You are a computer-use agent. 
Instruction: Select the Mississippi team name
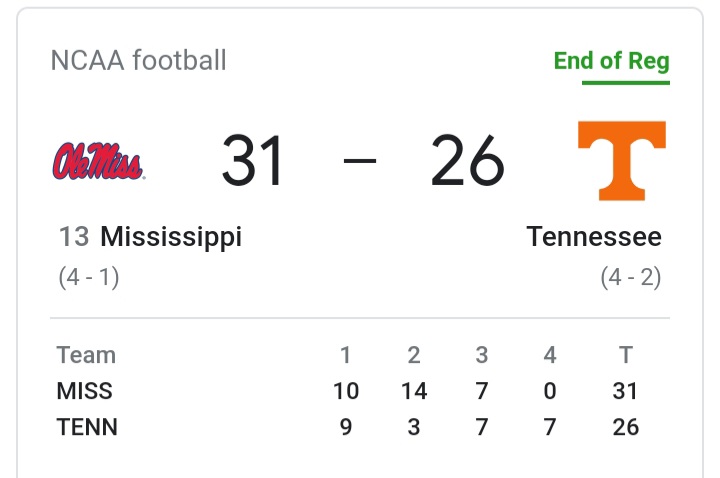click(171, 237)
